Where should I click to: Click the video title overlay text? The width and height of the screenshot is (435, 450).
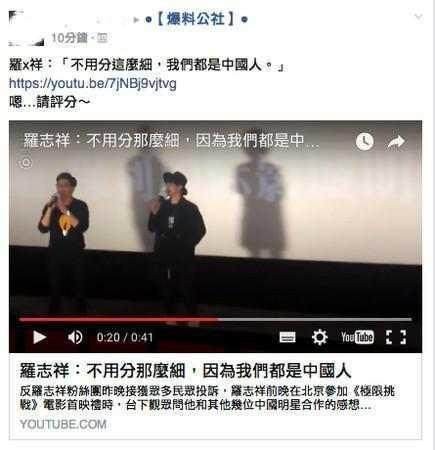[171, 141]
